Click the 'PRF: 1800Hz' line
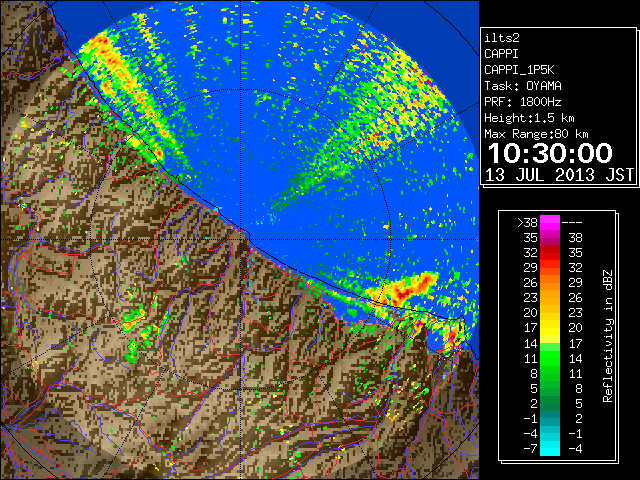Screen dimensions: 640x480 (x=523, y=102)
